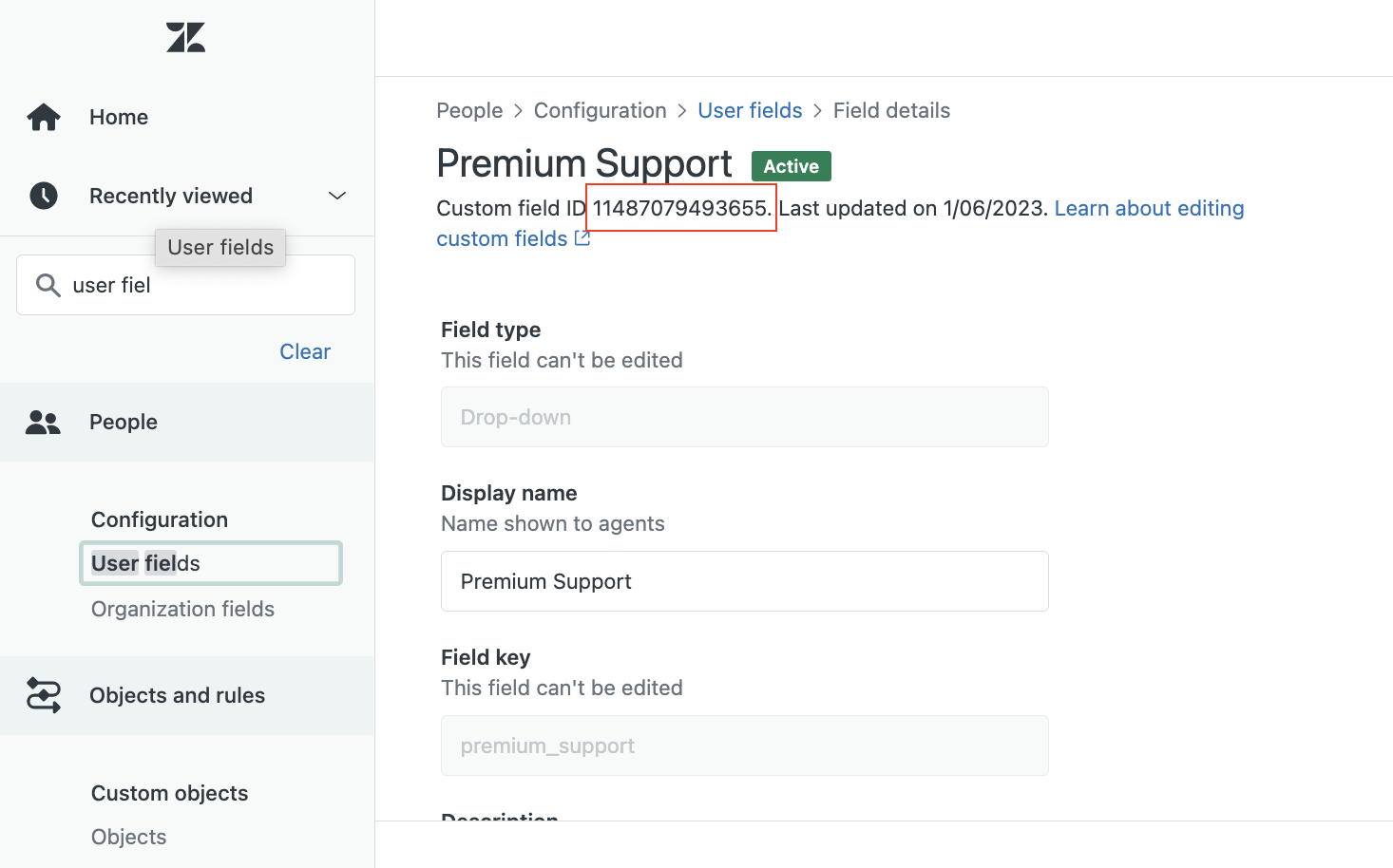This screenshot has width=1393, height=868.
Task: Click the external link icon after custom fields
Action: tap(582, 238)
